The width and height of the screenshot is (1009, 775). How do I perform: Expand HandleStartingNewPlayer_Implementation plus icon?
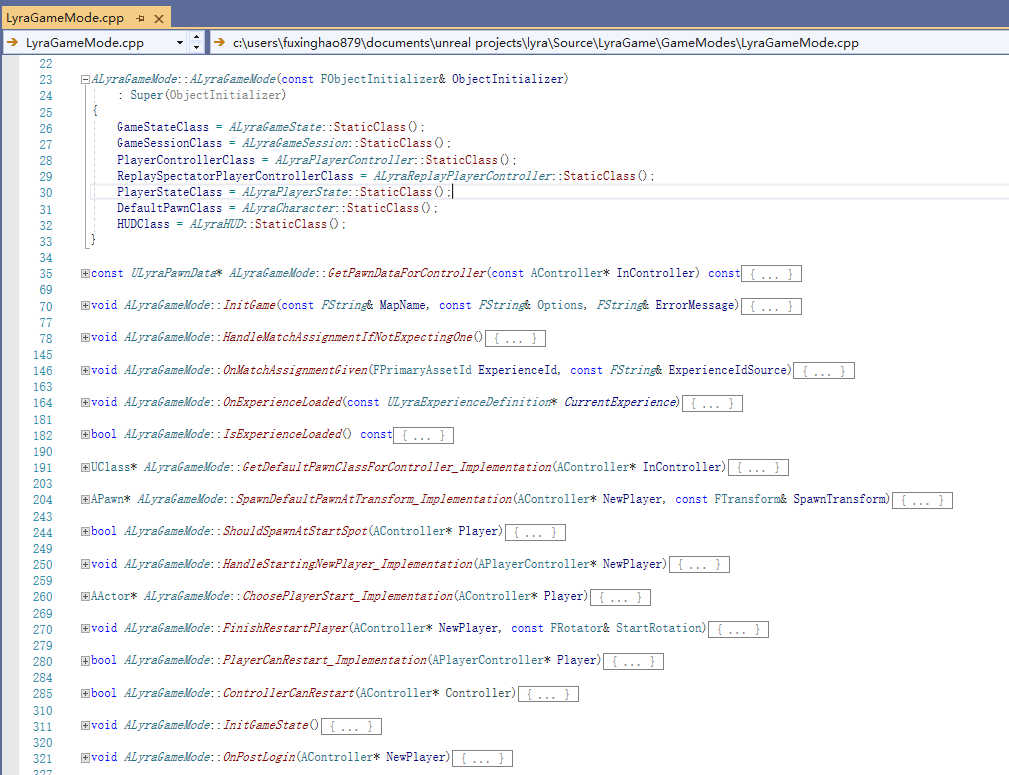tap(85, 565)
